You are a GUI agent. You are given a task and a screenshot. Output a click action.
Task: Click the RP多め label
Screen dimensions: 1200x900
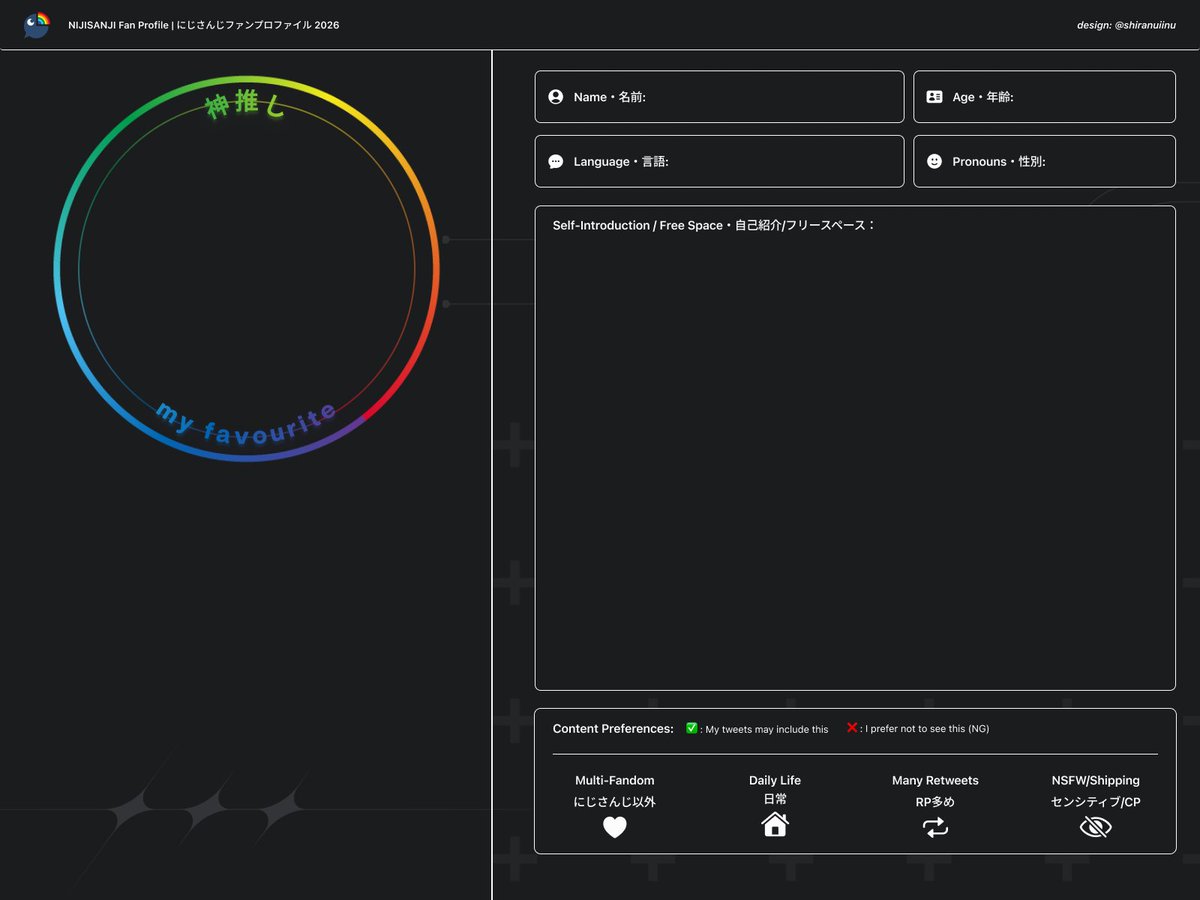click(935, 802)
